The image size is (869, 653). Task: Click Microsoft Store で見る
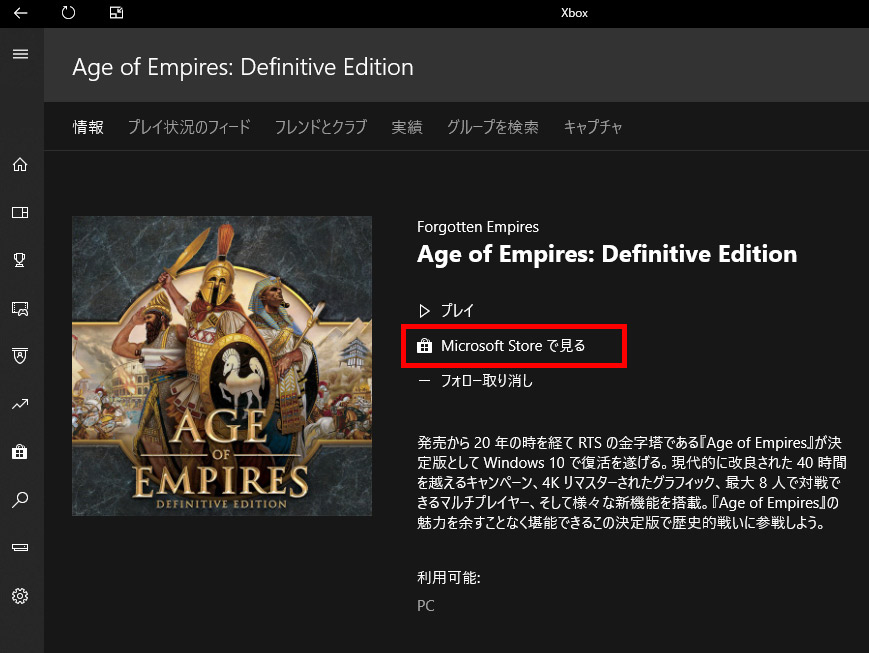pos(514,345)
